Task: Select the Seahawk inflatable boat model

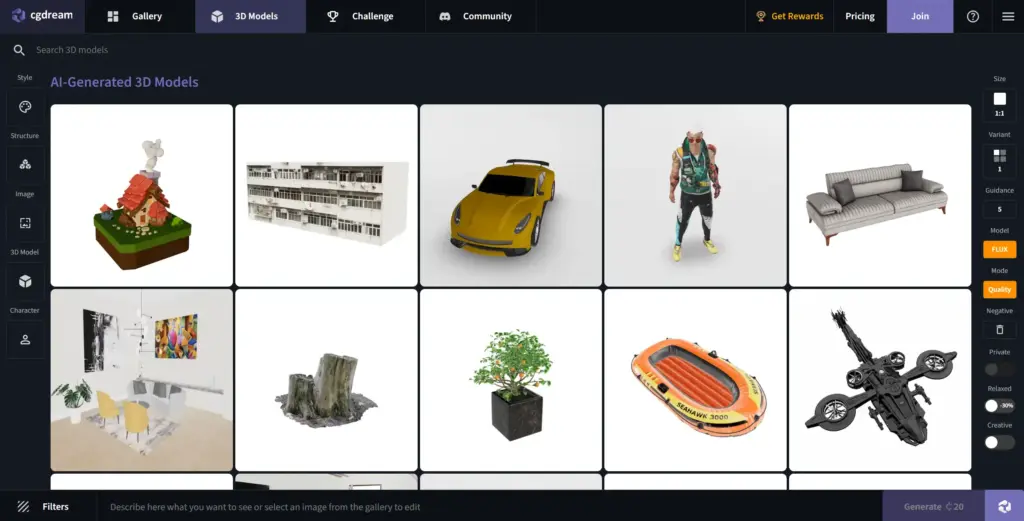Action: (696, 380)
